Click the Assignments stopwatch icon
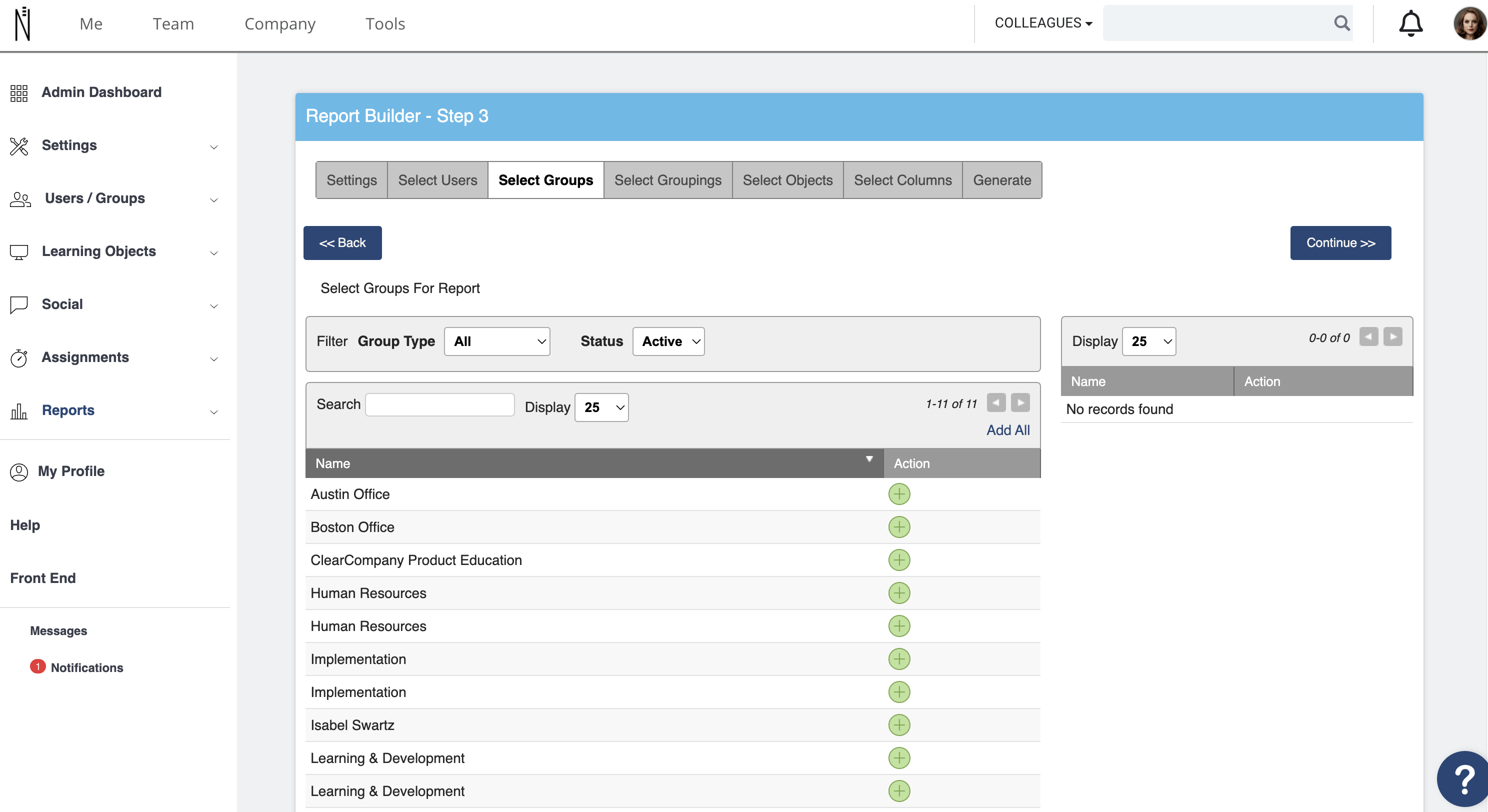Screen dimensions: 1488x812 (x=18, y=358)
